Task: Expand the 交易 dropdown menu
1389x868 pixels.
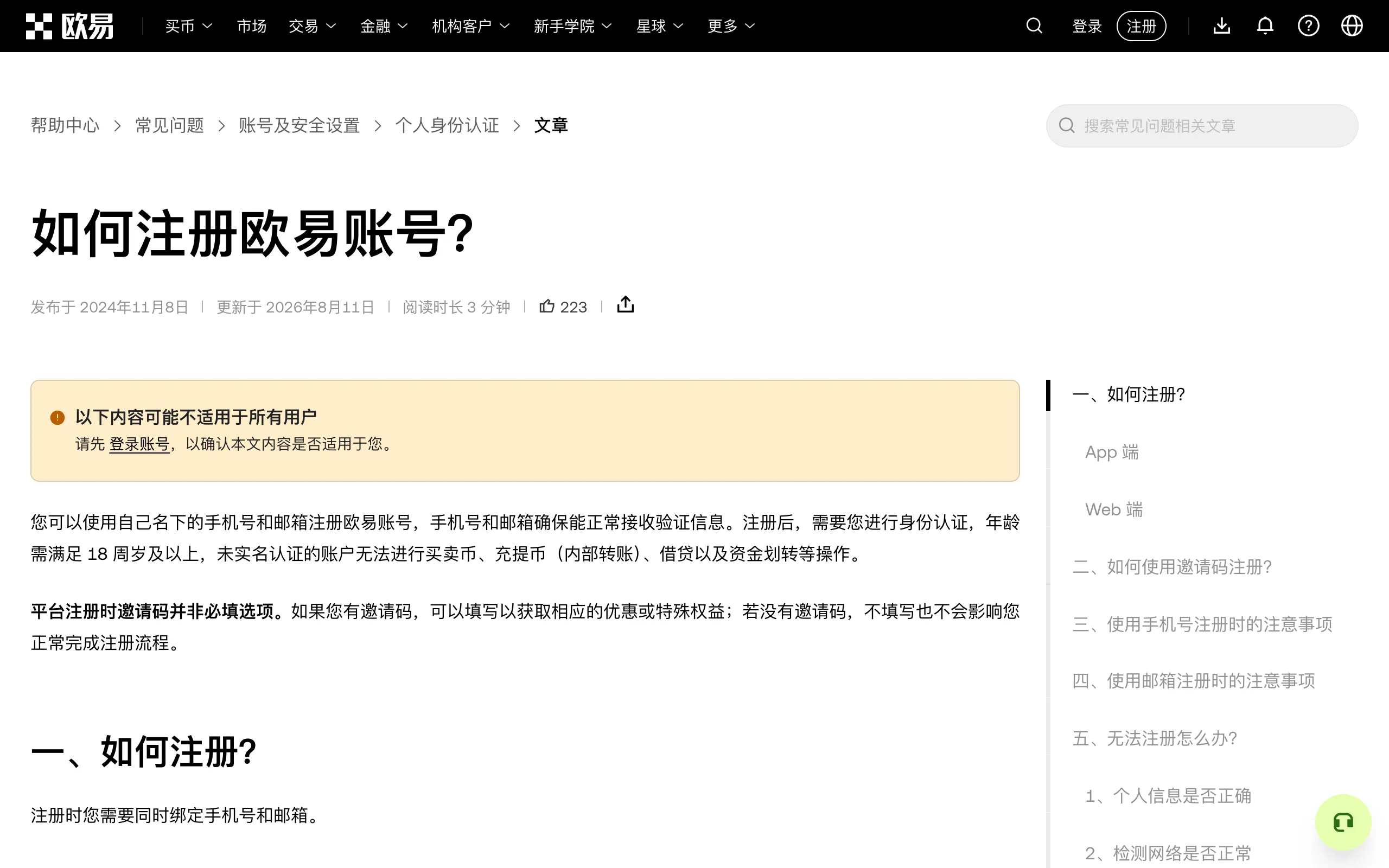Action: [x=312, y=27]
